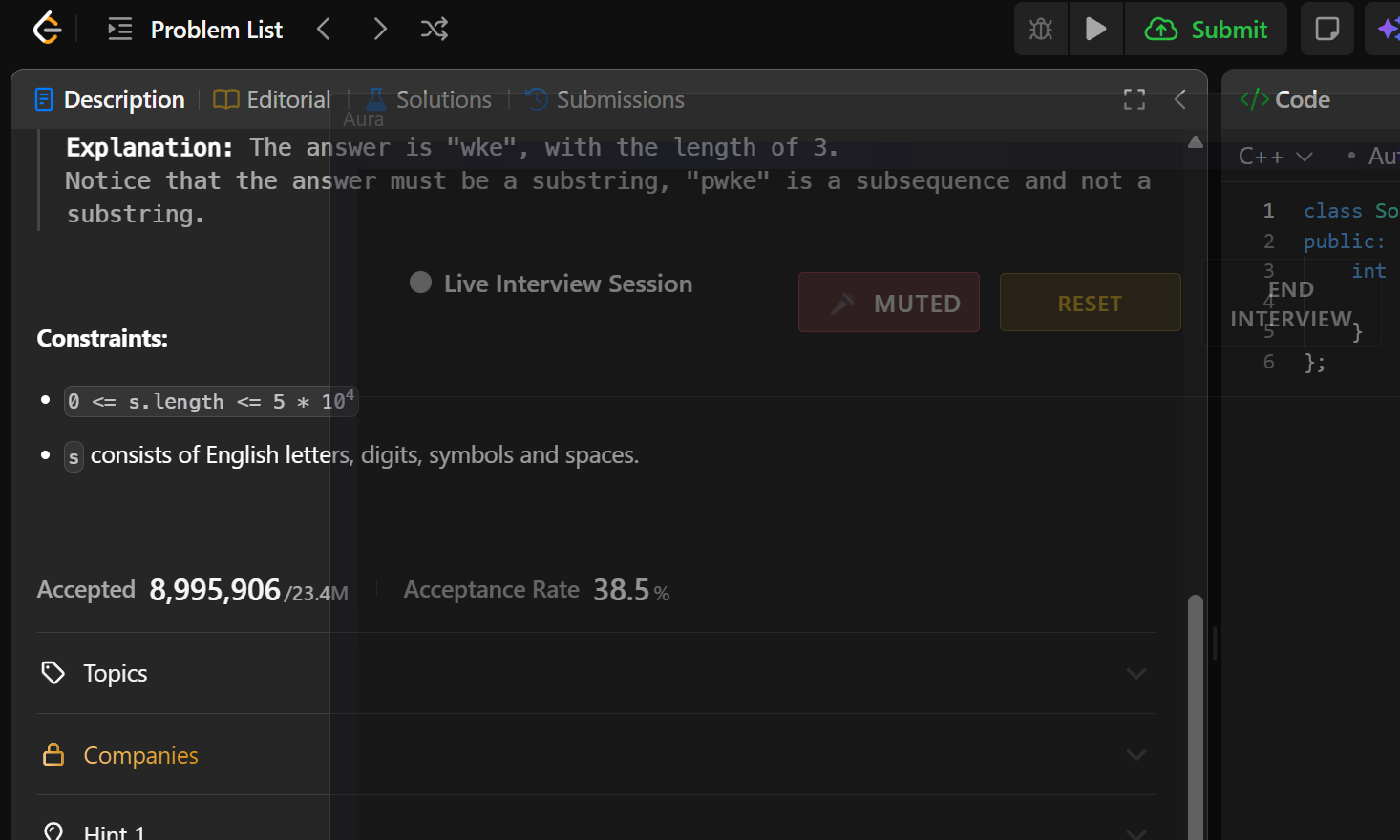Run code with the play button
The image size is (1400, 840).
(x=1095, y=30)
